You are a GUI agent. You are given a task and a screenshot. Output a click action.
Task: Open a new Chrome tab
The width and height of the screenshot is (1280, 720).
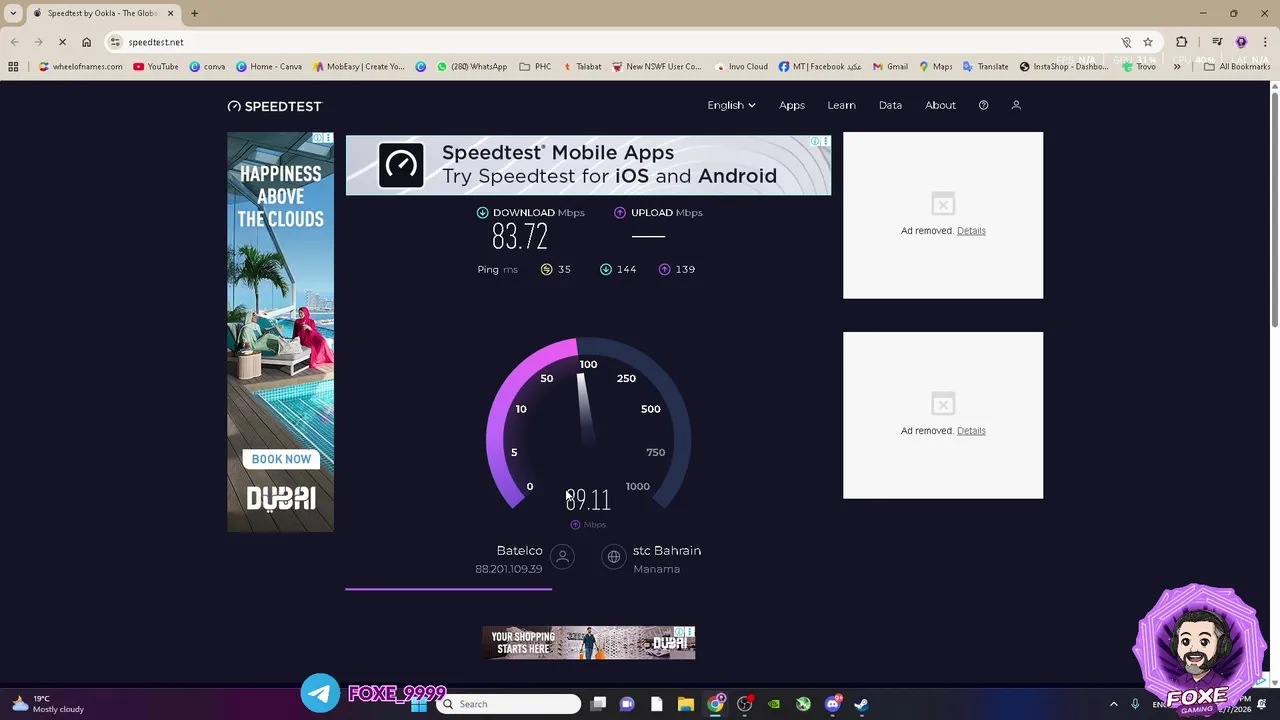click(194, 13)
